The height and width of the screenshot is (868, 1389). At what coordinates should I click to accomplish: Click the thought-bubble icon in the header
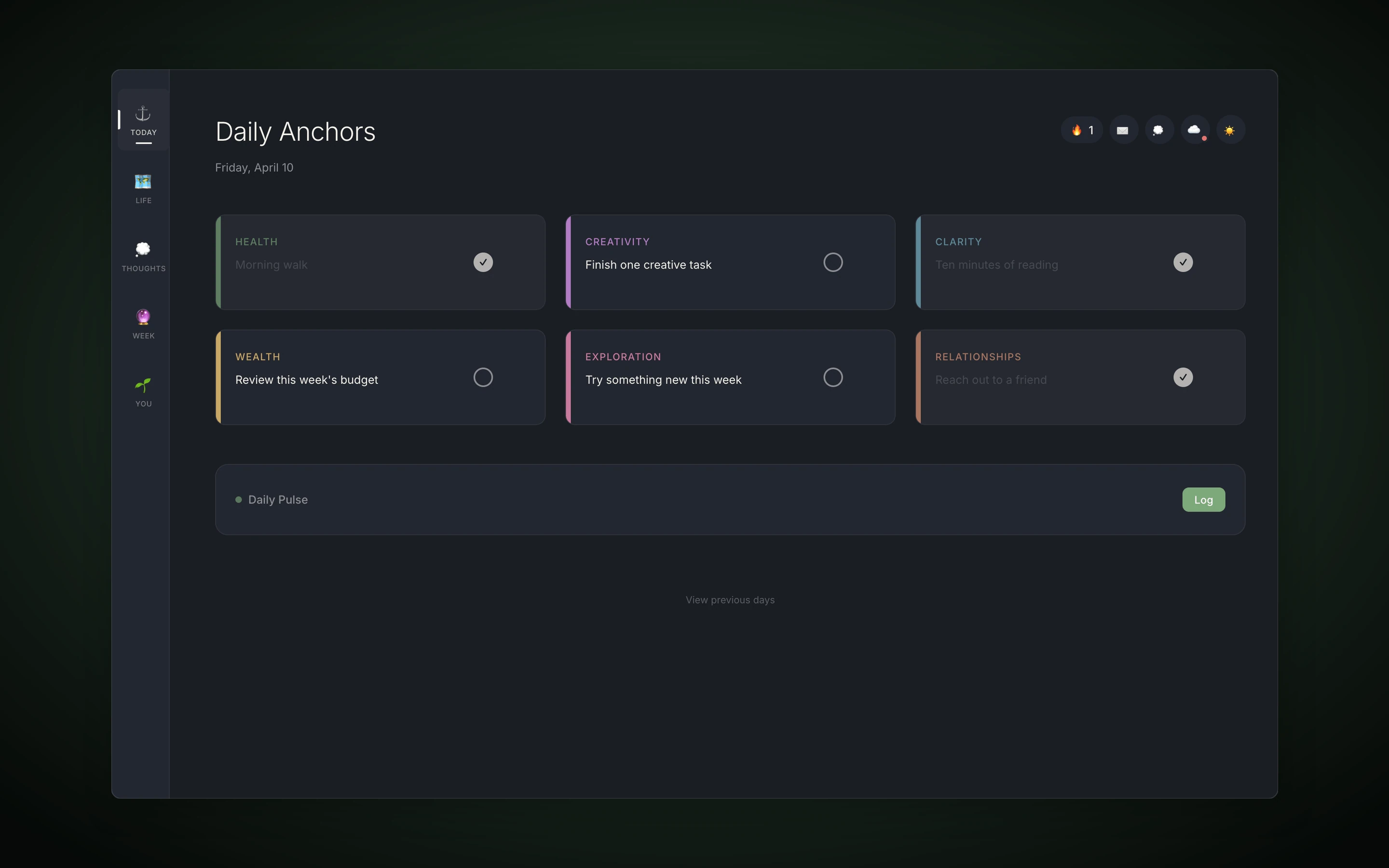click(1159, 130)
